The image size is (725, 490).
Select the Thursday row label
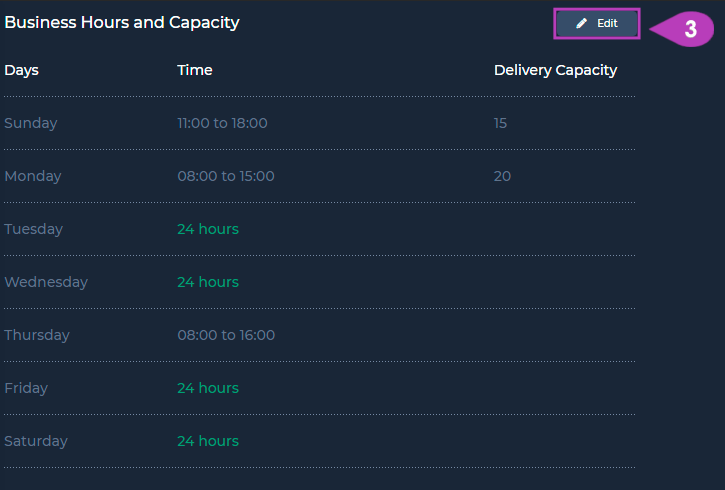[x=37, y=335]
